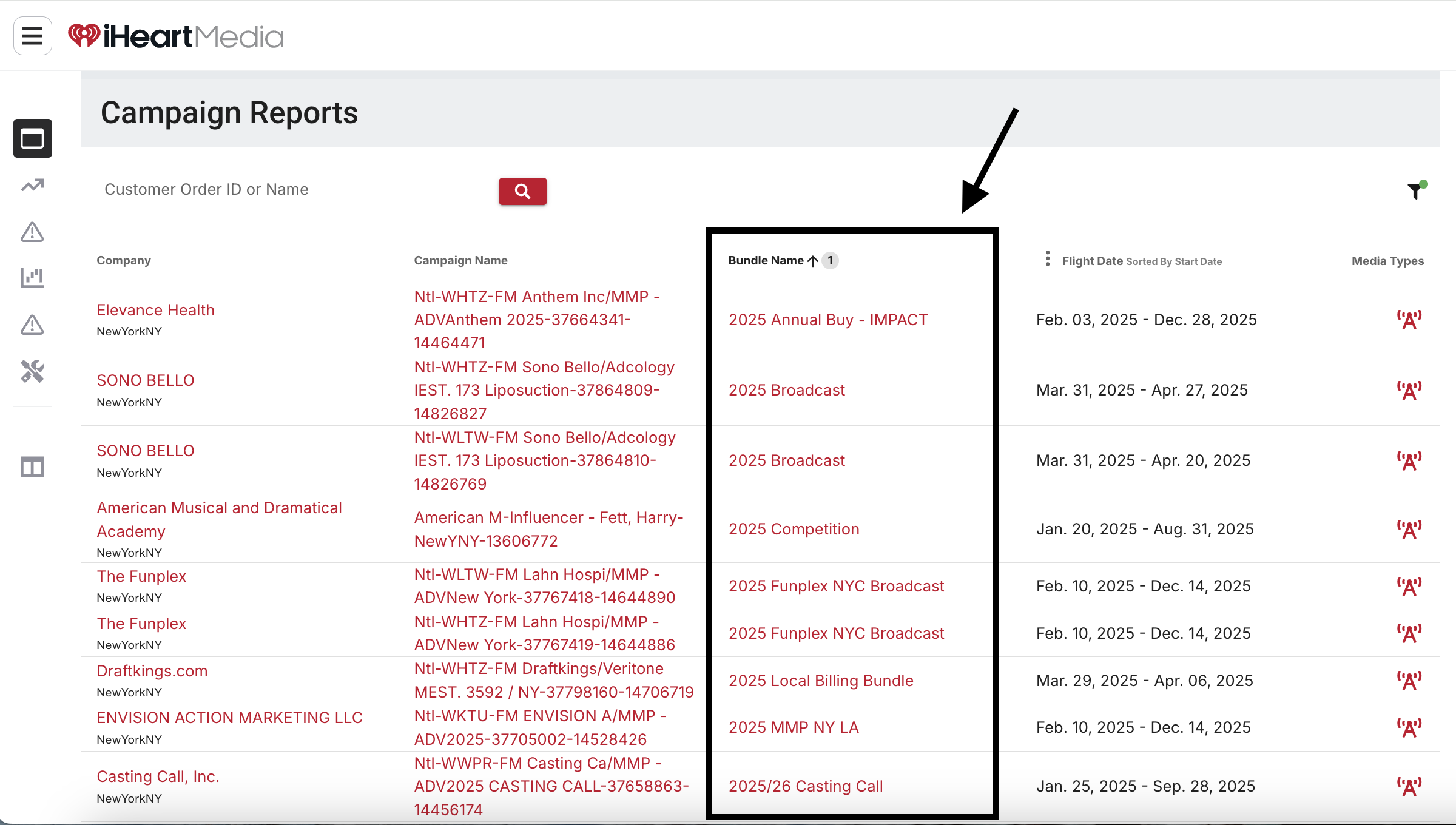1456x825 pixels.
Task: Open campaign ending 37864809-14826827
Action: (x=545, y=391)
